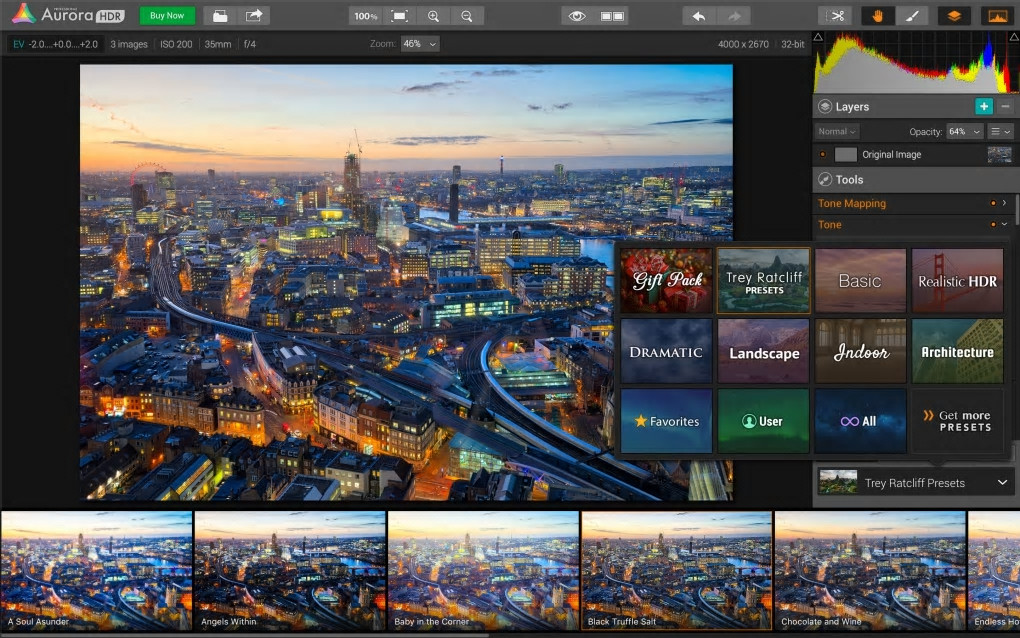The height and width of the screenshot is (638, 1020).
Task: Toggle the Tone Mapping enable dot
Action: click(992, 203)
